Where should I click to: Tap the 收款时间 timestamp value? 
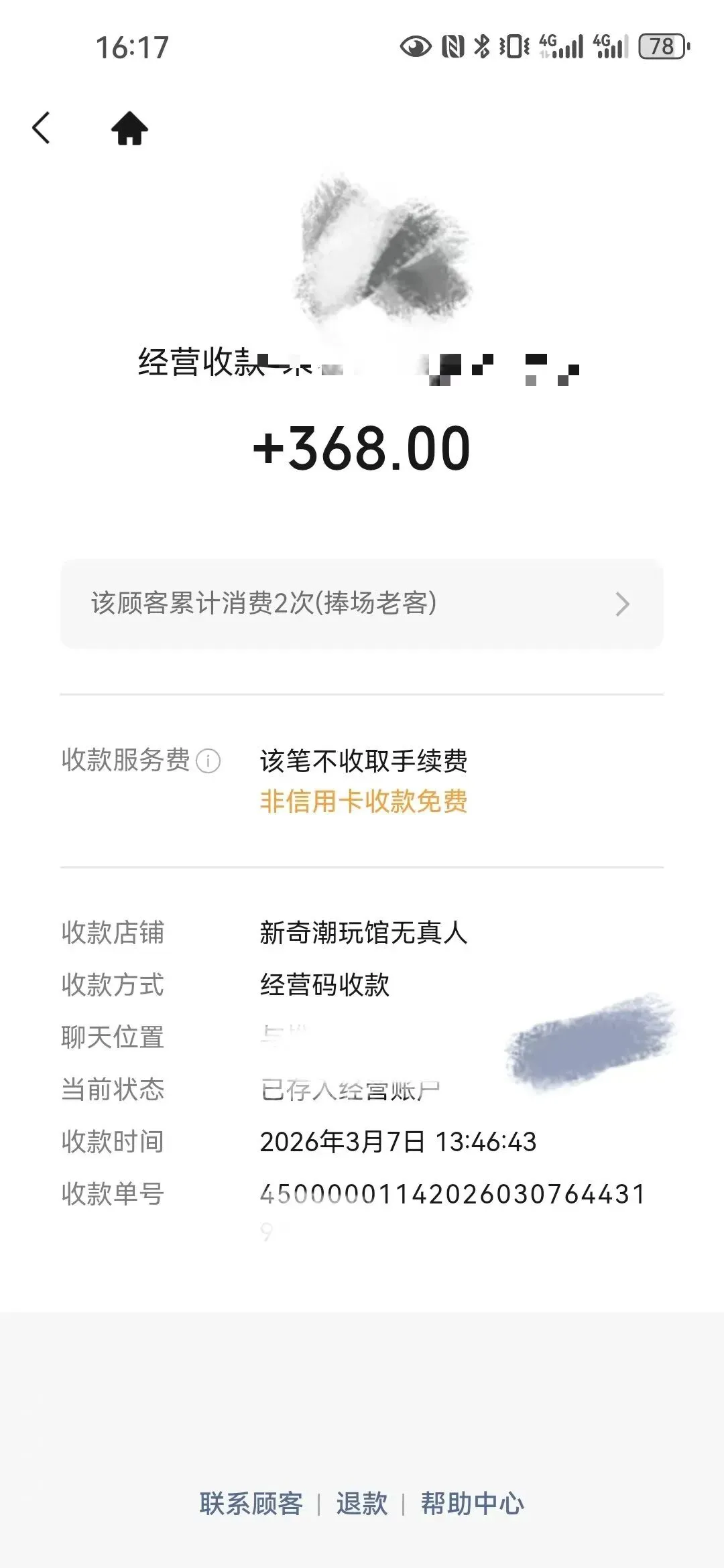coord(398,1142)
